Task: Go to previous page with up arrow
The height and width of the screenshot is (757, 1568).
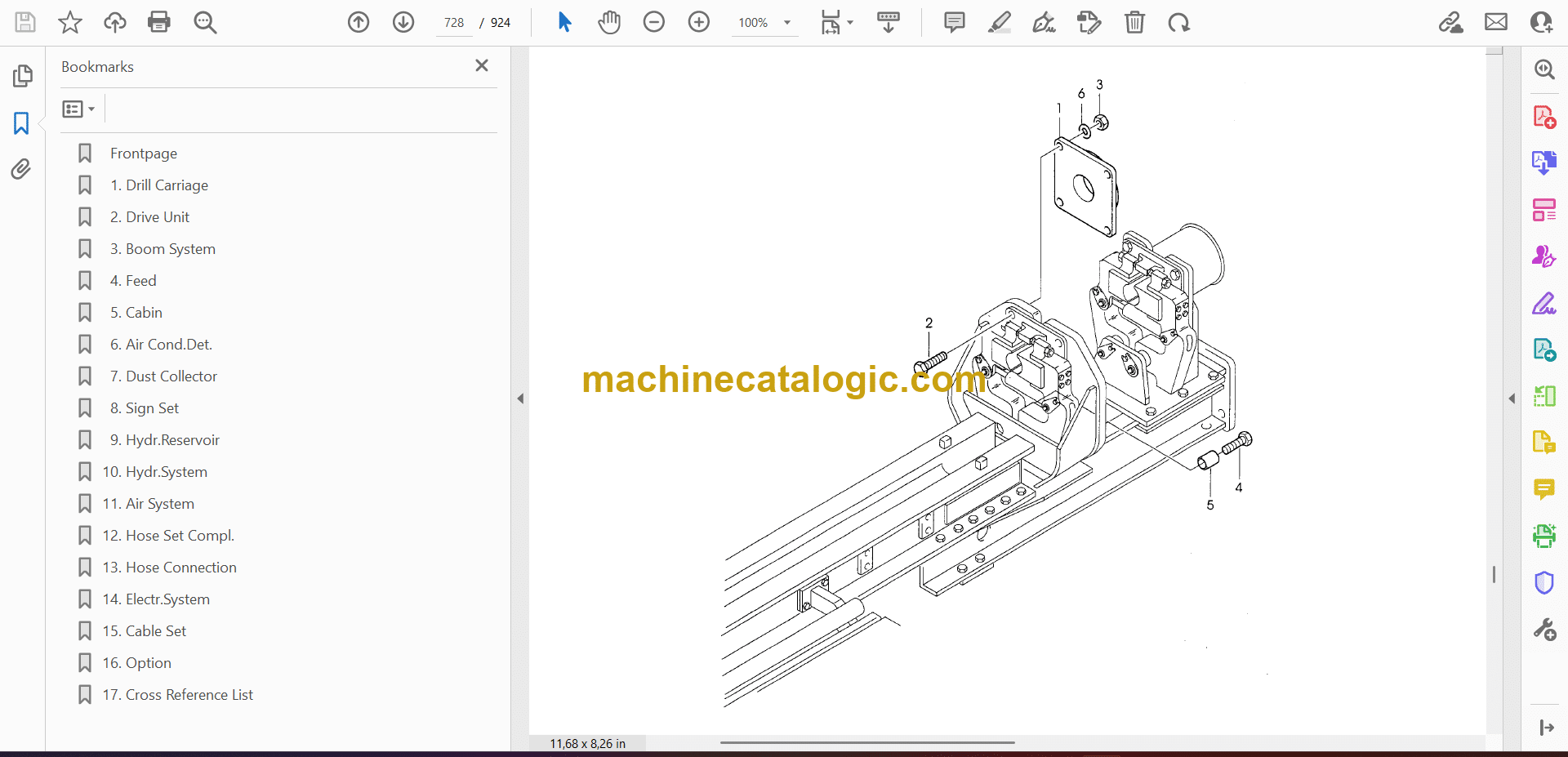Action: click(x=359, y=22)
